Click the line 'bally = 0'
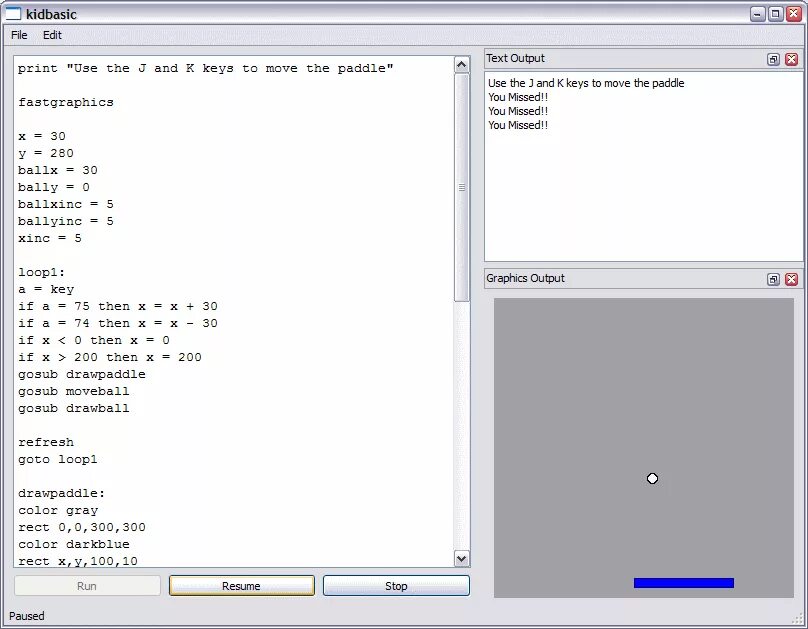The height and width of the screenshot is (629, 808). [54, 187]
